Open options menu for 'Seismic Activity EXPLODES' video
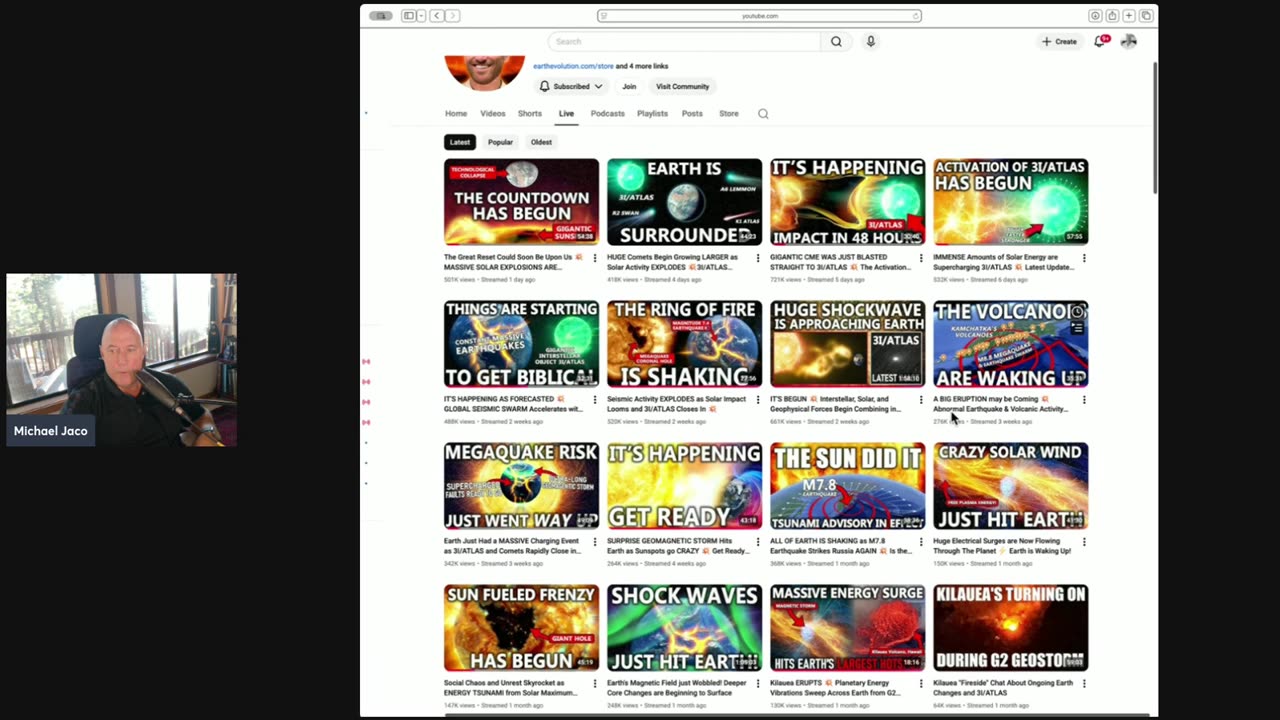The image size is (1280, 720). pos(758,400)
